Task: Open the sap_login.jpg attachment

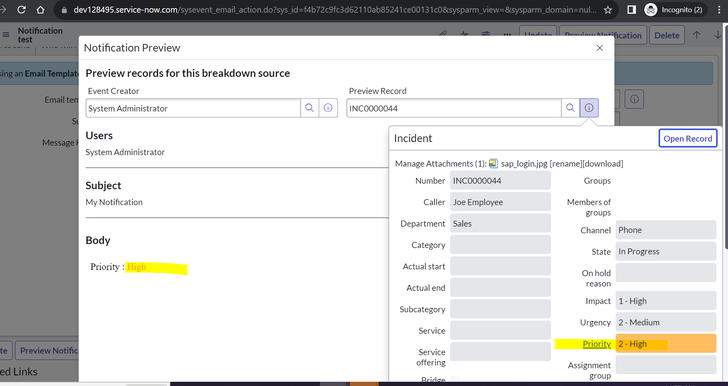Action: [x=524, y=164]
